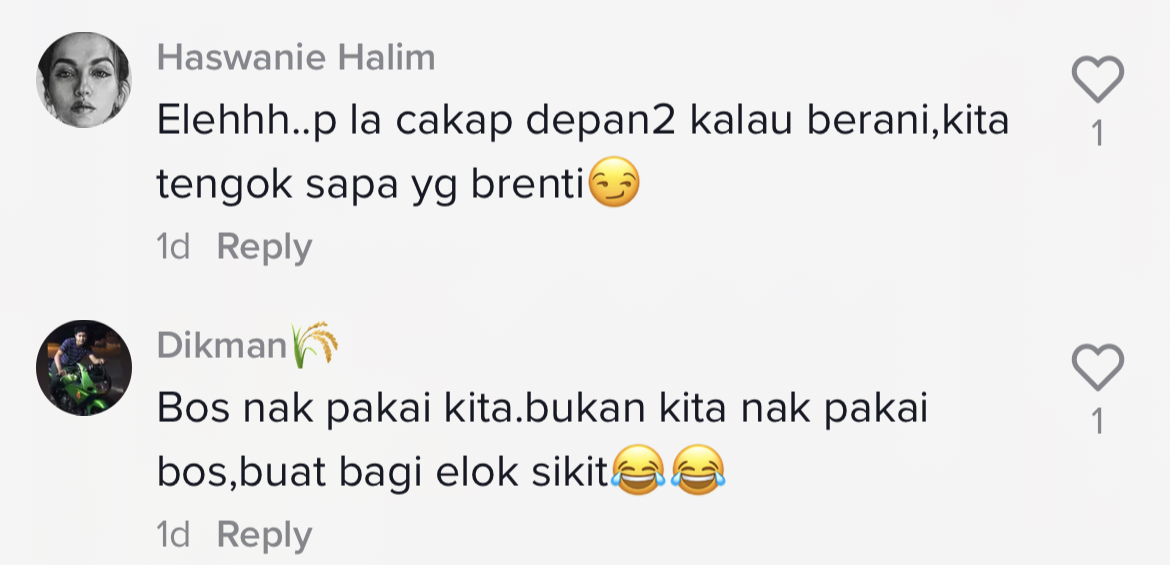Click the smirking face emoji after "brenti"
Screen dimensions: 1170x565
614,182
